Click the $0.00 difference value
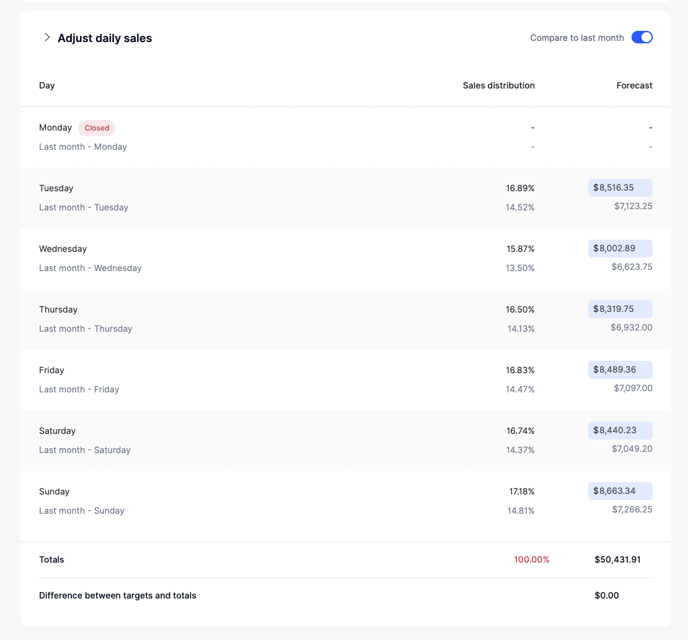The image size is (688, 640). point(606,596)
